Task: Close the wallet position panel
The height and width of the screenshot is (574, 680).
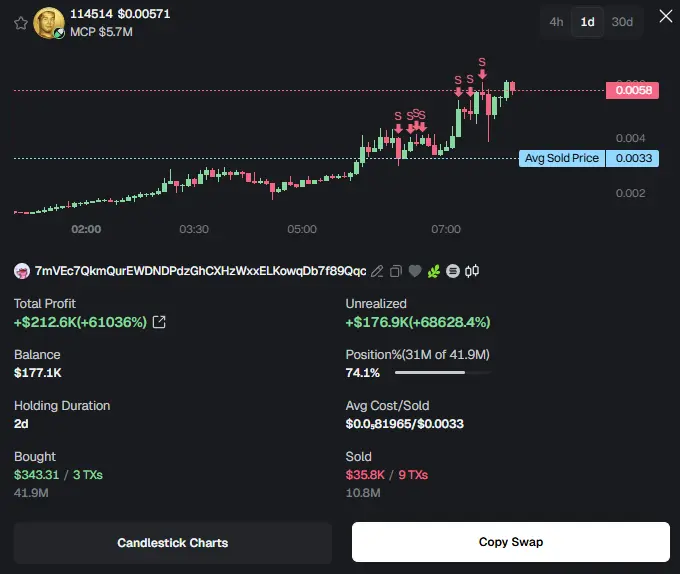Action: (x=666, y=16)
